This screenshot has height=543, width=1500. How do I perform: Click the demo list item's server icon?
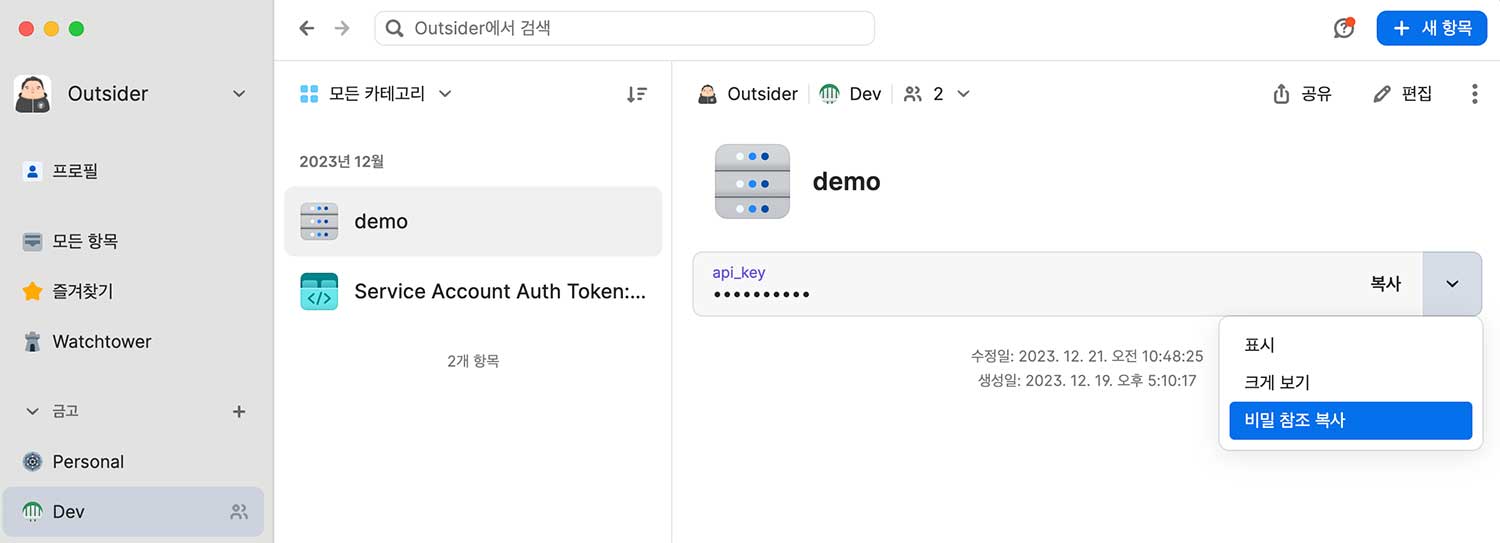click(319, 221)
